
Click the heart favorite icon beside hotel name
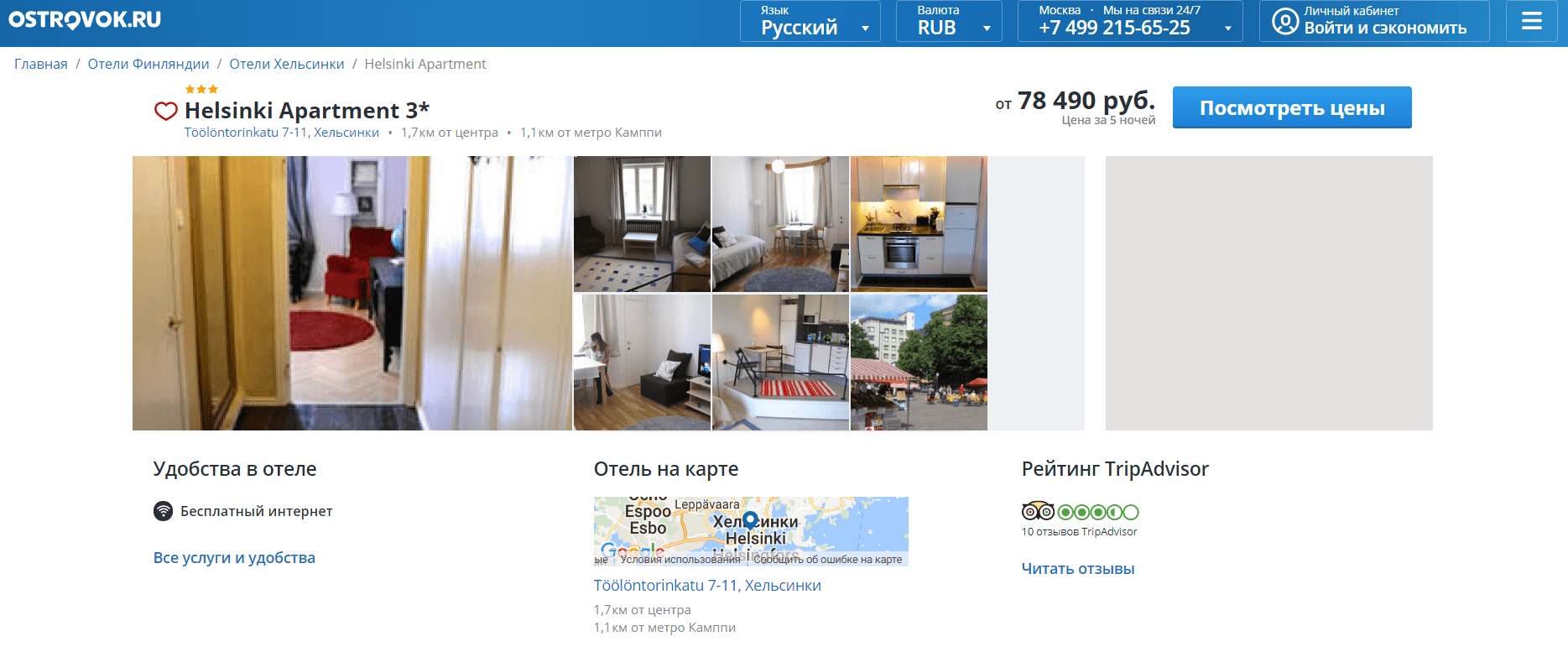(165, 111)
